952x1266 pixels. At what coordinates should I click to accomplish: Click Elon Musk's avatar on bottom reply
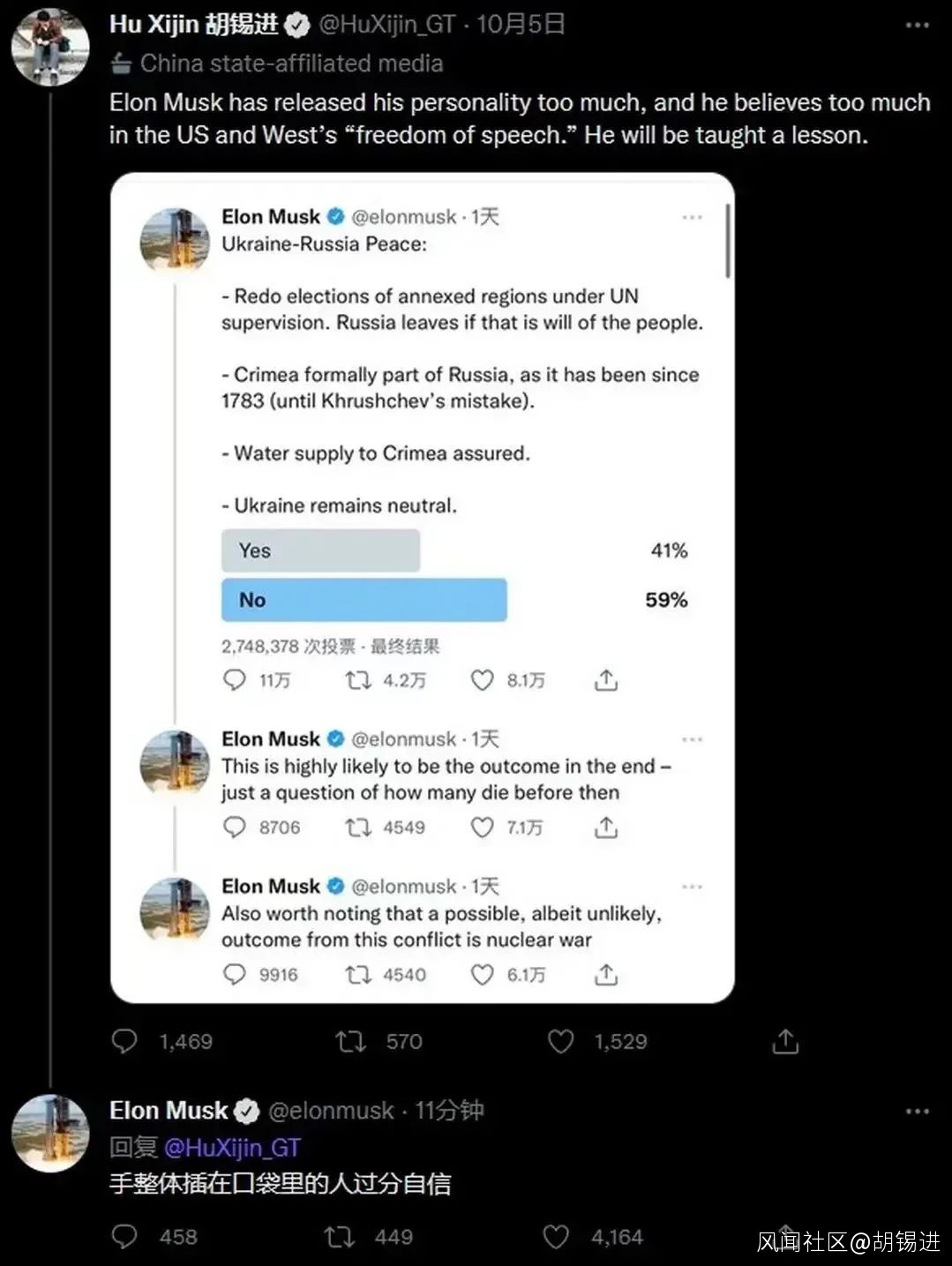[50, 1134]
